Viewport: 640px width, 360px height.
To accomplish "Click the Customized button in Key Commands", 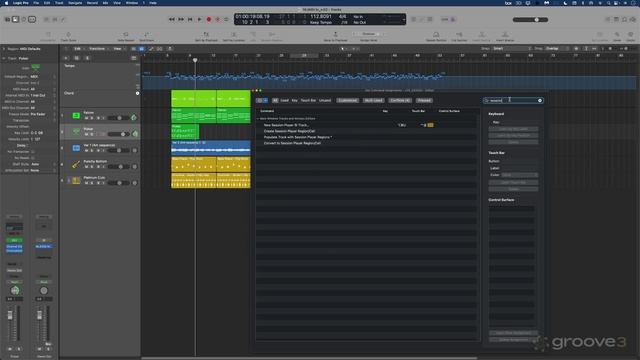I will coord(347,100).
